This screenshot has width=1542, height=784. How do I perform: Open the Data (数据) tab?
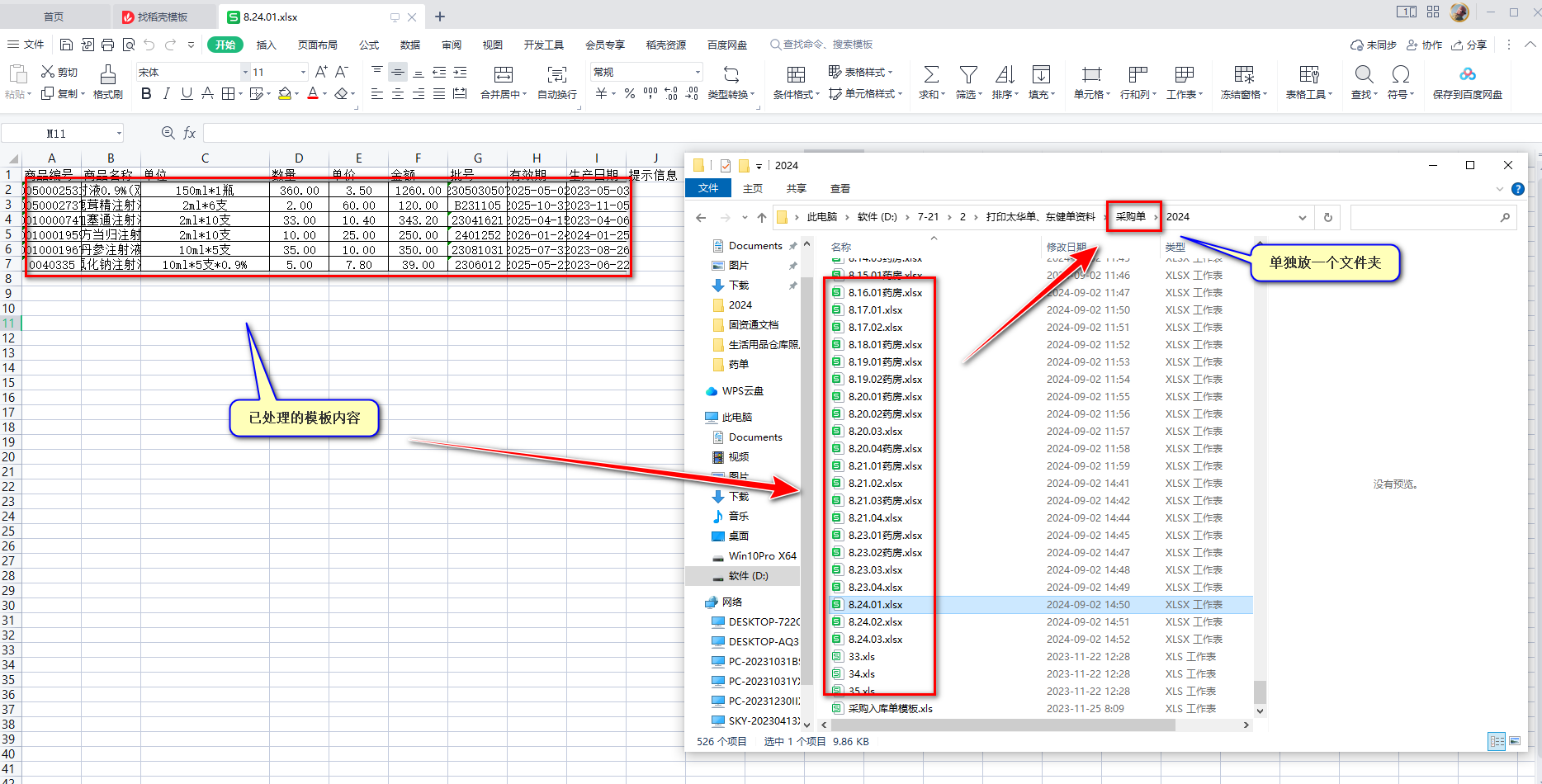(x=410, y=45)
